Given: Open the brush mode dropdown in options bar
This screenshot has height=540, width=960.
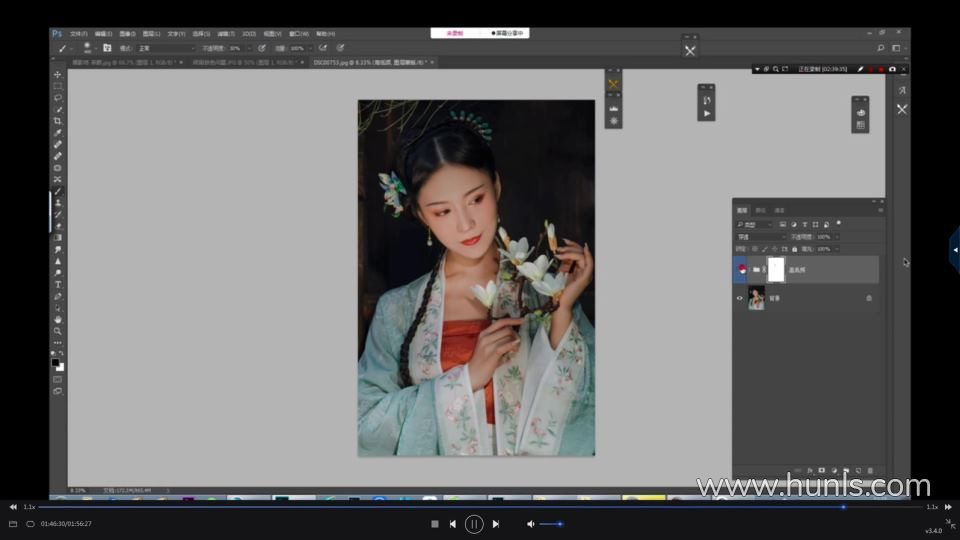Looking at the screenshot, I should [x=165, y=48].
